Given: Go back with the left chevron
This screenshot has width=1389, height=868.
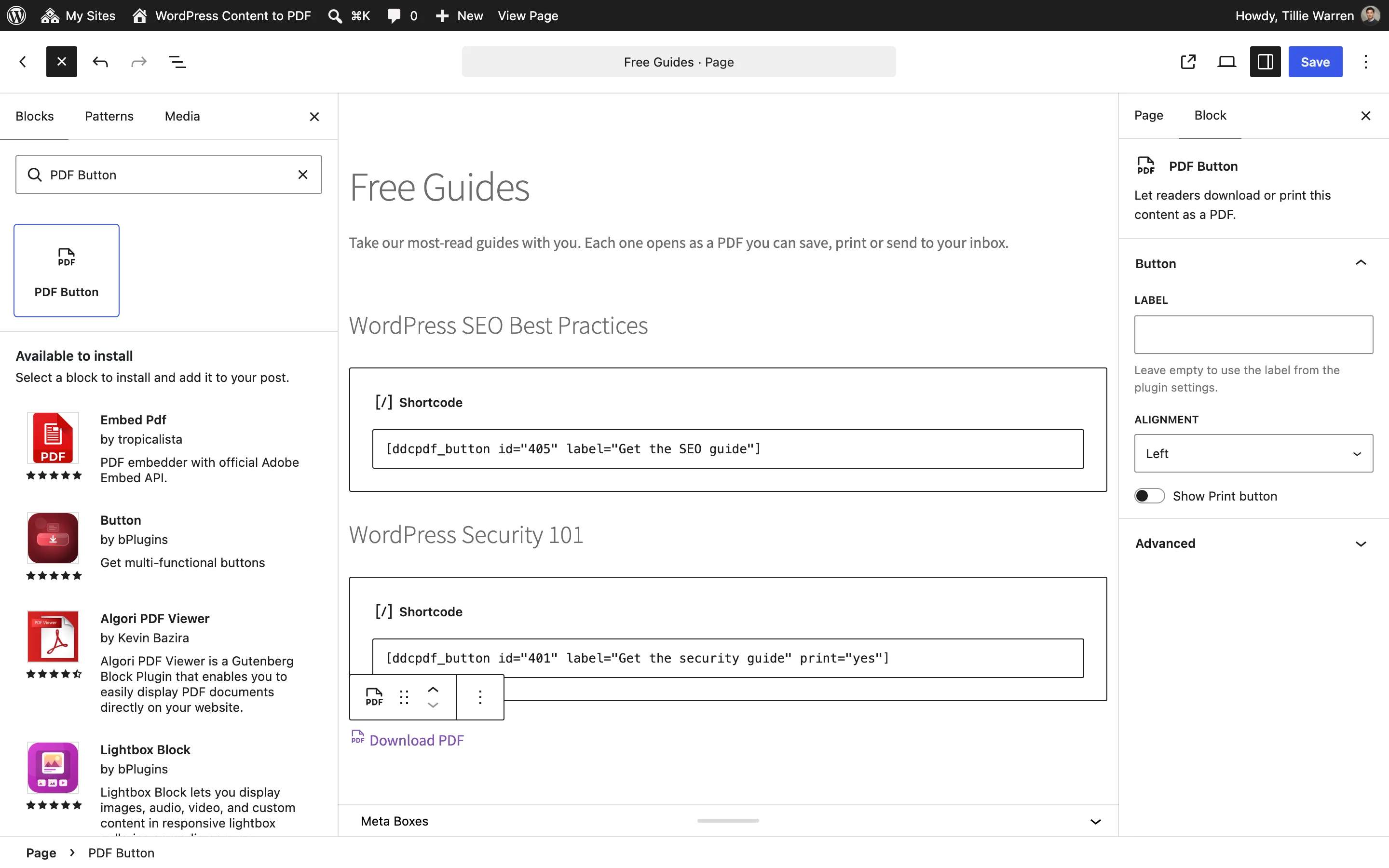Looking at the screenshot, I should pyautogui.click(x=23, y=62).
